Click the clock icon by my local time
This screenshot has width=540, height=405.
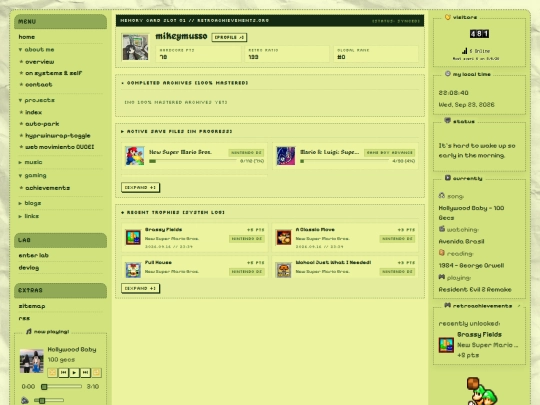point(447,74)
